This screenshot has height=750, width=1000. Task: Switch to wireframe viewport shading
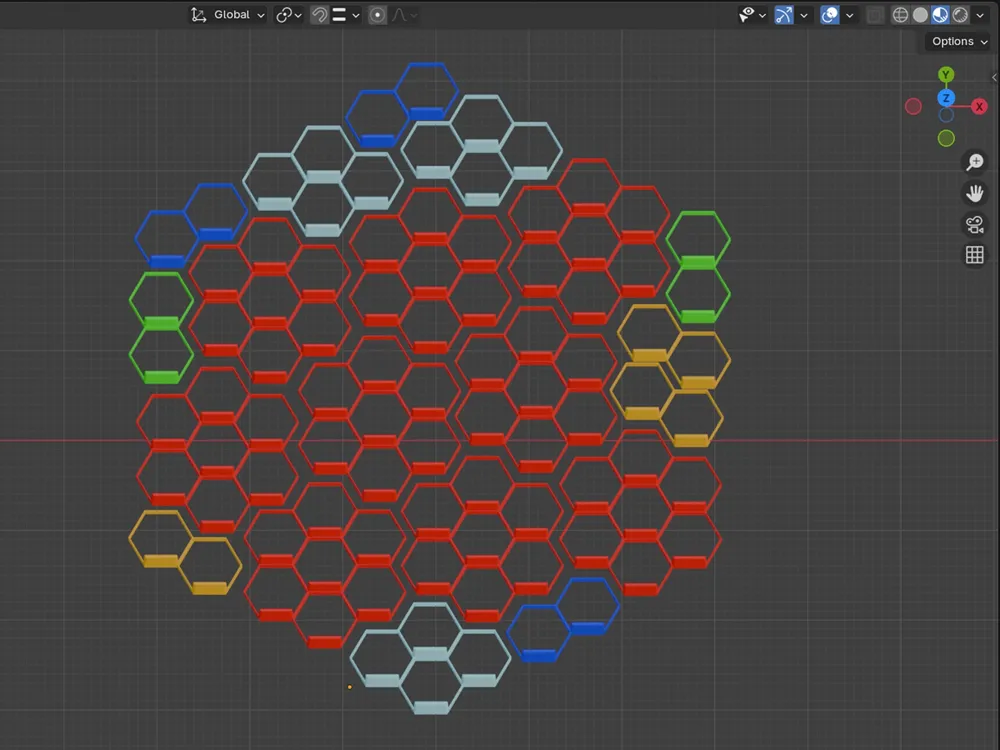coord(900,15)
